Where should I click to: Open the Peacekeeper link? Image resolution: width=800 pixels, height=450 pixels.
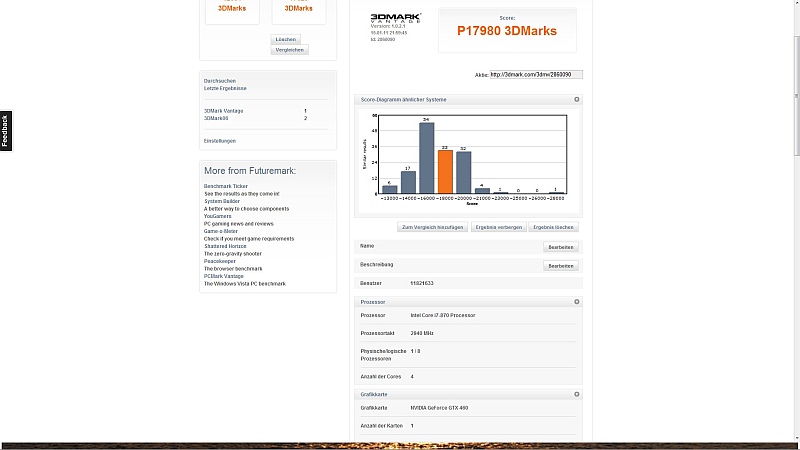click(x=219, y=261)
